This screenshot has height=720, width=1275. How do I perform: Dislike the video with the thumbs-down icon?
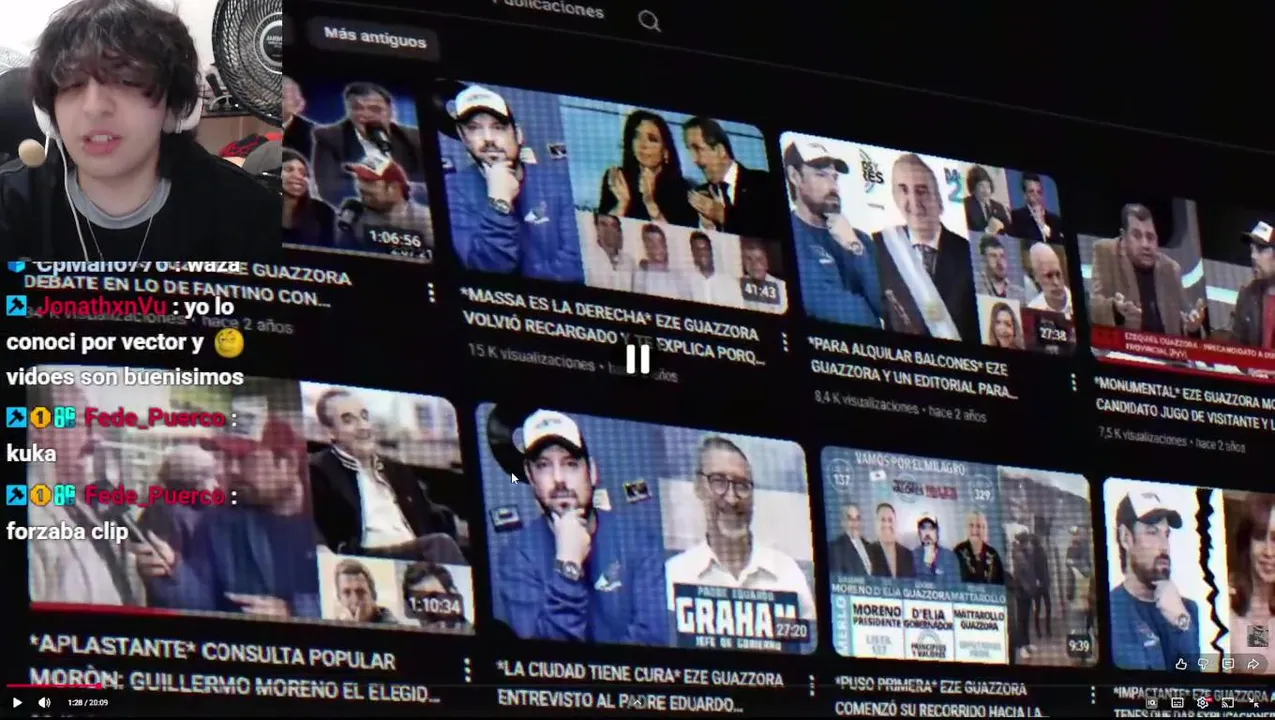(x=1204, y=664)
